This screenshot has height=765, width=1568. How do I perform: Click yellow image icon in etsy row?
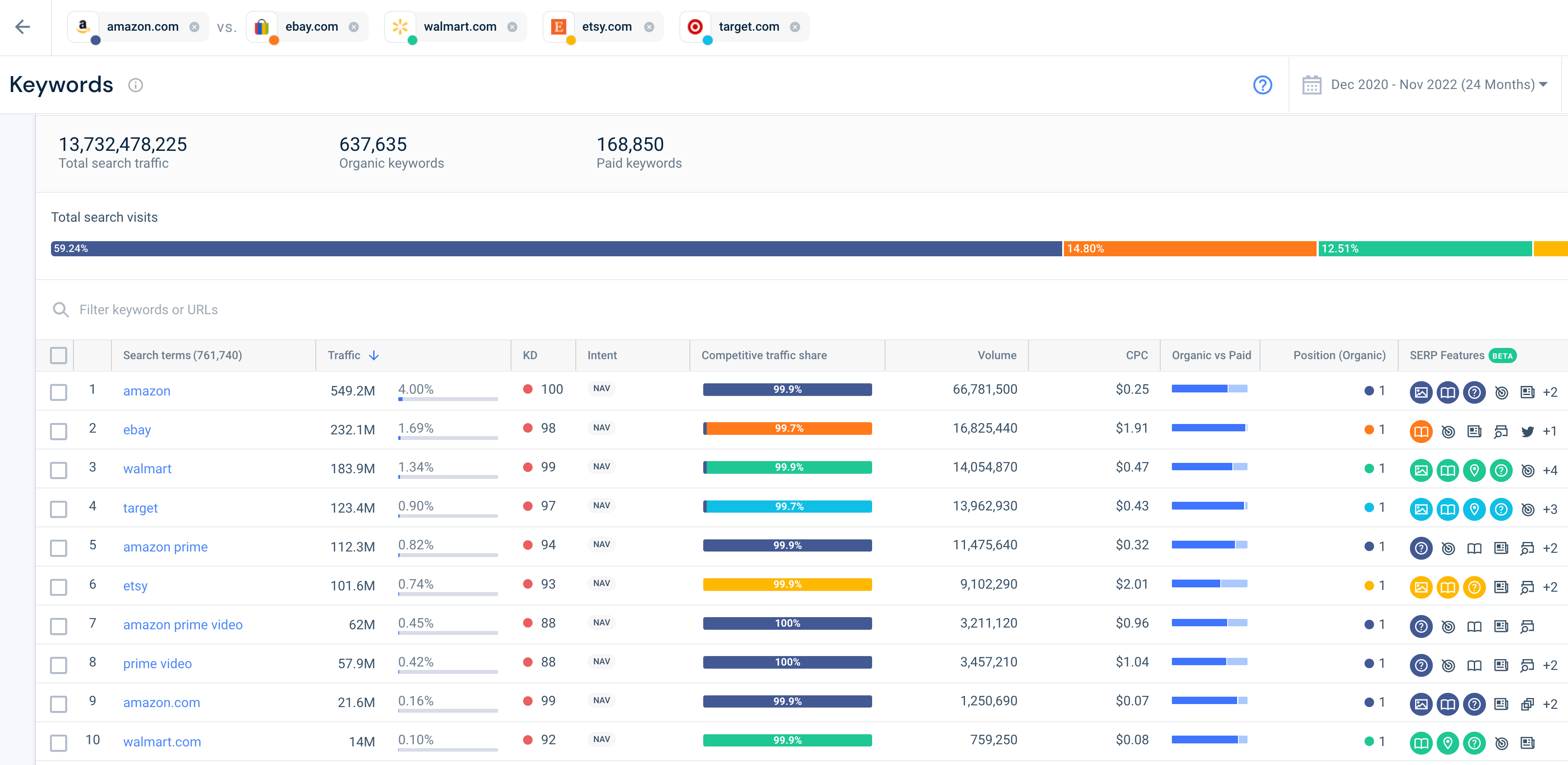point(1421,587)
